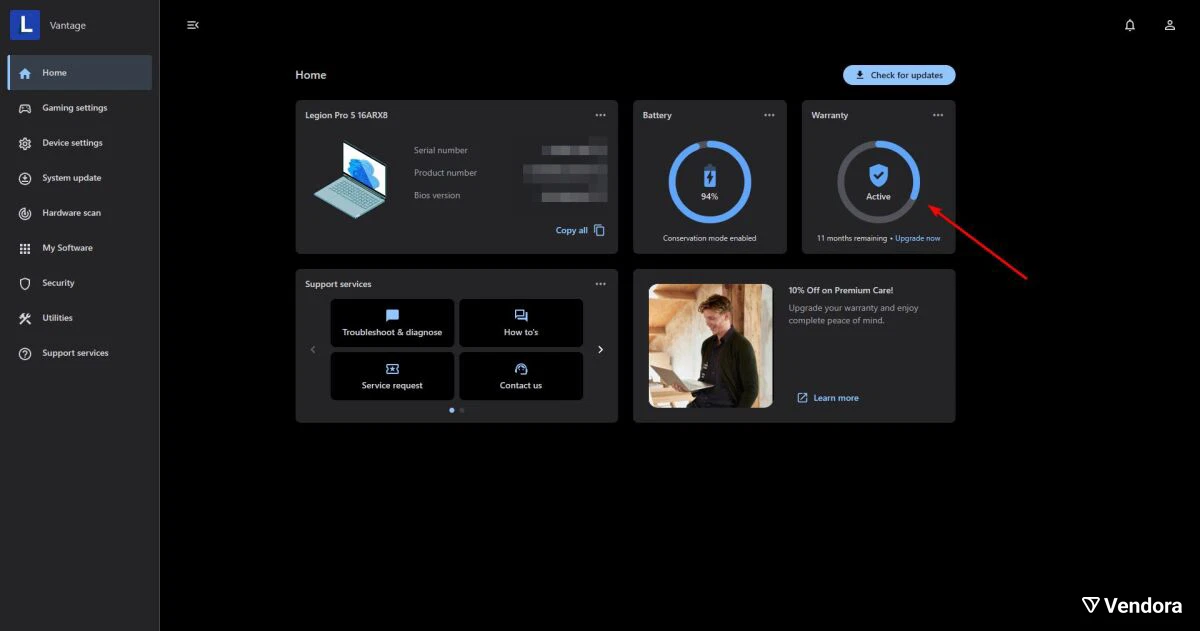Open Gaming settings from sidebar
1200x631 pixels.
[x=80, y=108]
